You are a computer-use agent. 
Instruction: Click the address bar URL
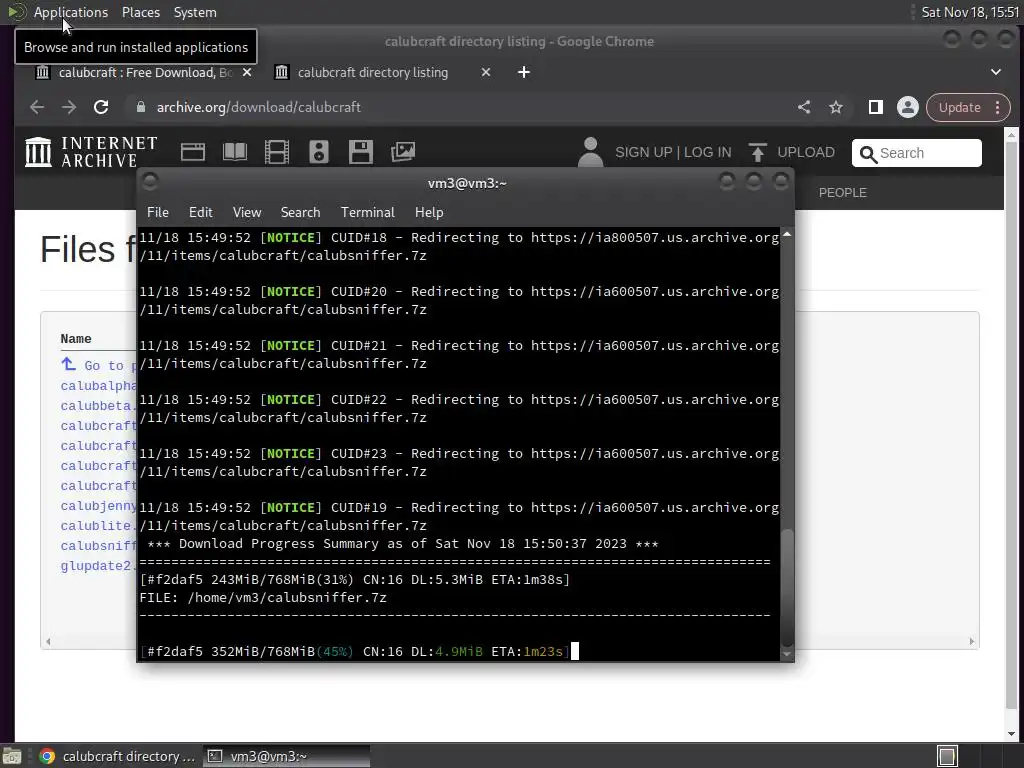pyautogui.click(x=259, y=107)
